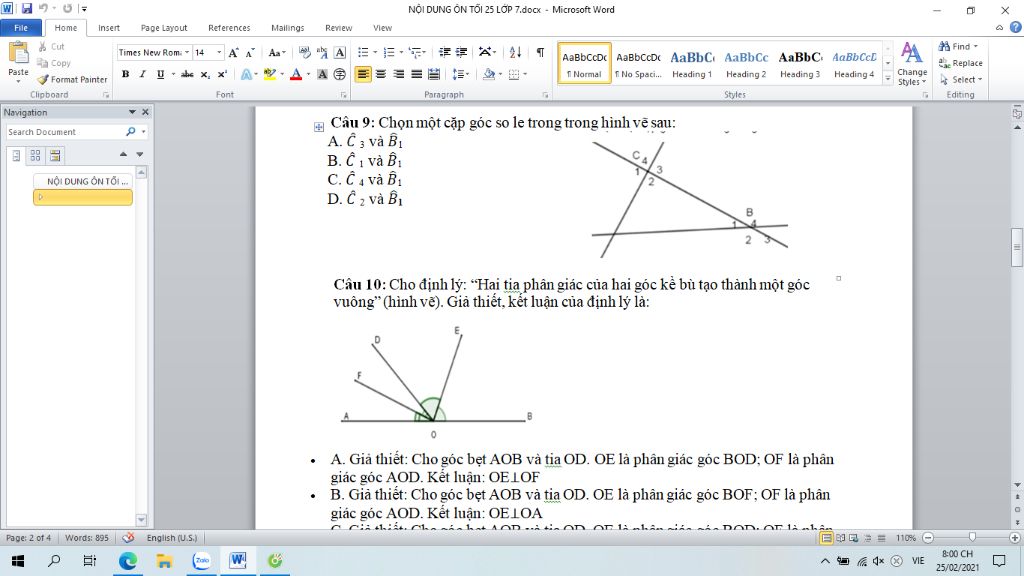Screen dimensions: 1024x576
Task: Apply the yellow Text Highlight Color
Action: point(270,74)
